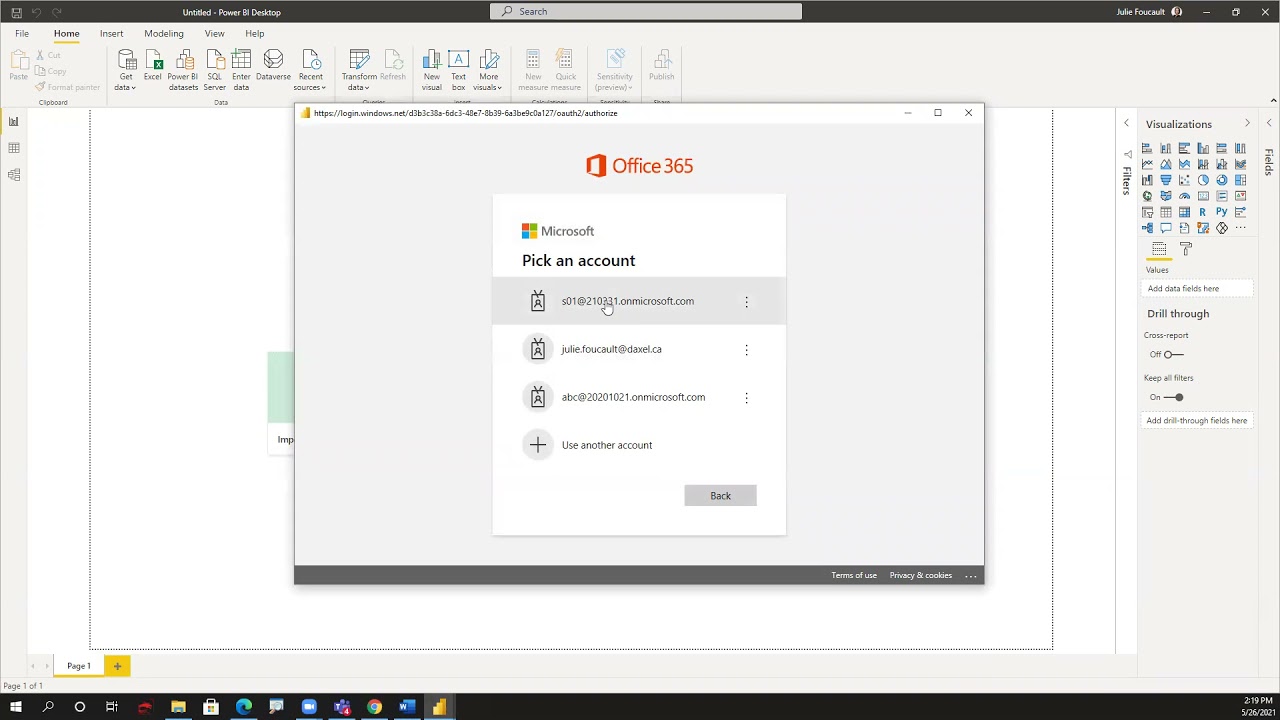Open Privacy & cookies link
1280x720 pixels.
[x=921, y=575]
